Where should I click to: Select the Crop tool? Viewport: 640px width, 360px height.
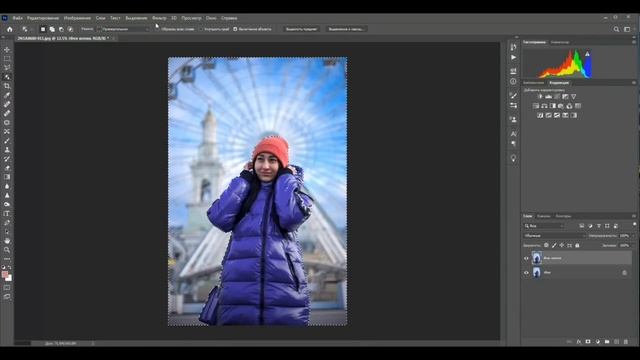pyautogui.click(x=7, y=86)
